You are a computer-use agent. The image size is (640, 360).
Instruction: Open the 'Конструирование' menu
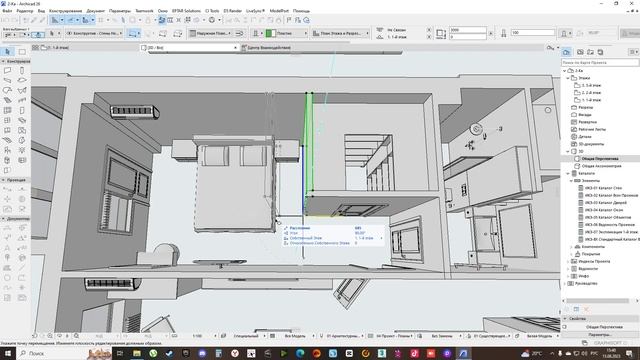[65, 11]
